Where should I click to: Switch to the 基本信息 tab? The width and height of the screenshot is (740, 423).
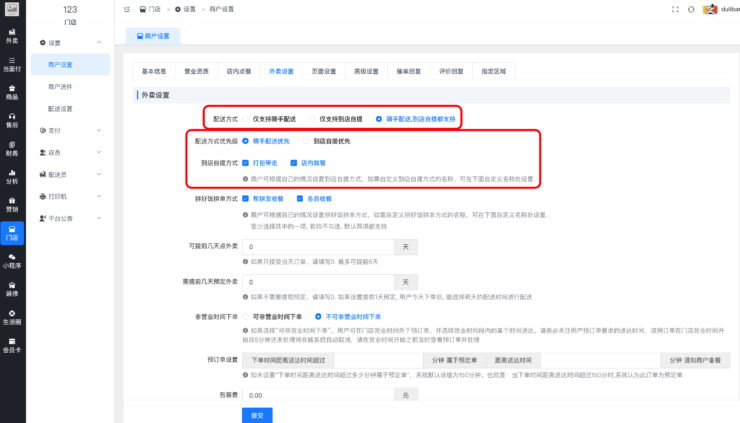154,71
